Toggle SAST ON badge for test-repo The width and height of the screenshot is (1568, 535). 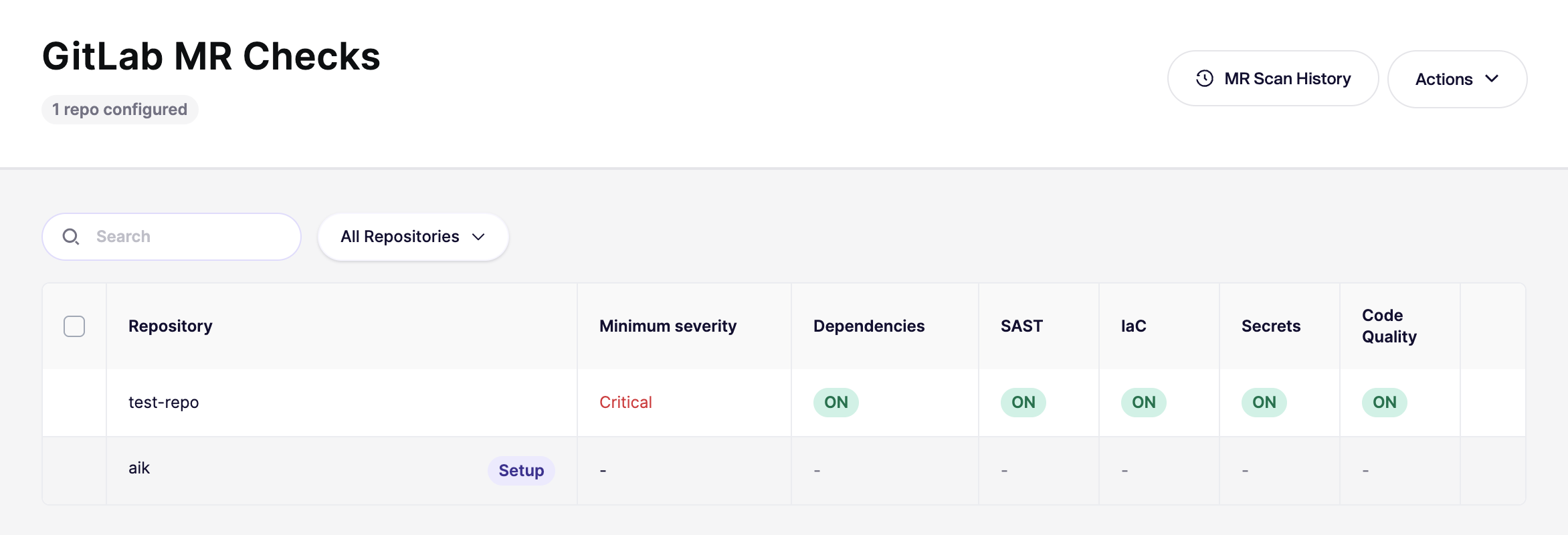tap(1023, 403)
